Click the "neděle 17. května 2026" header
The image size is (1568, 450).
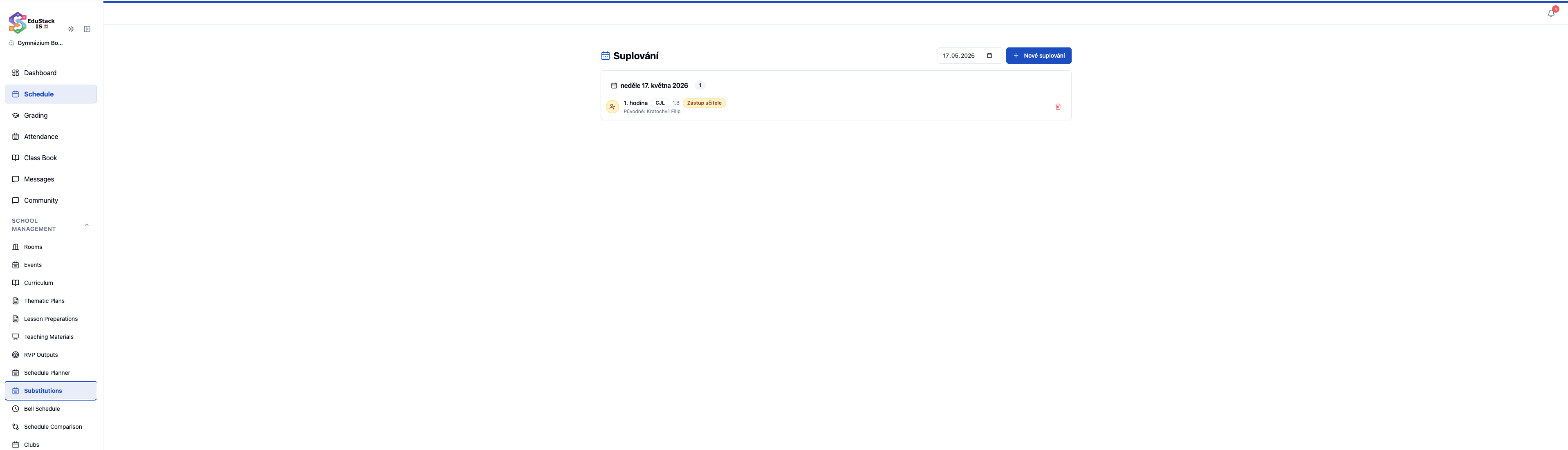[x=654, y=86]
